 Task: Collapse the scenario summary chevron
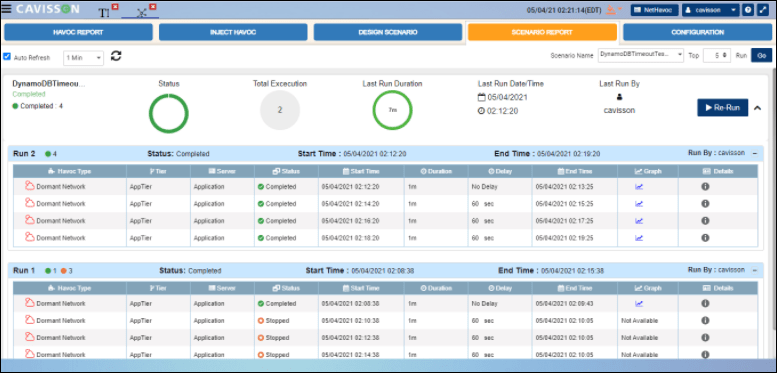(x=757, y=108)
